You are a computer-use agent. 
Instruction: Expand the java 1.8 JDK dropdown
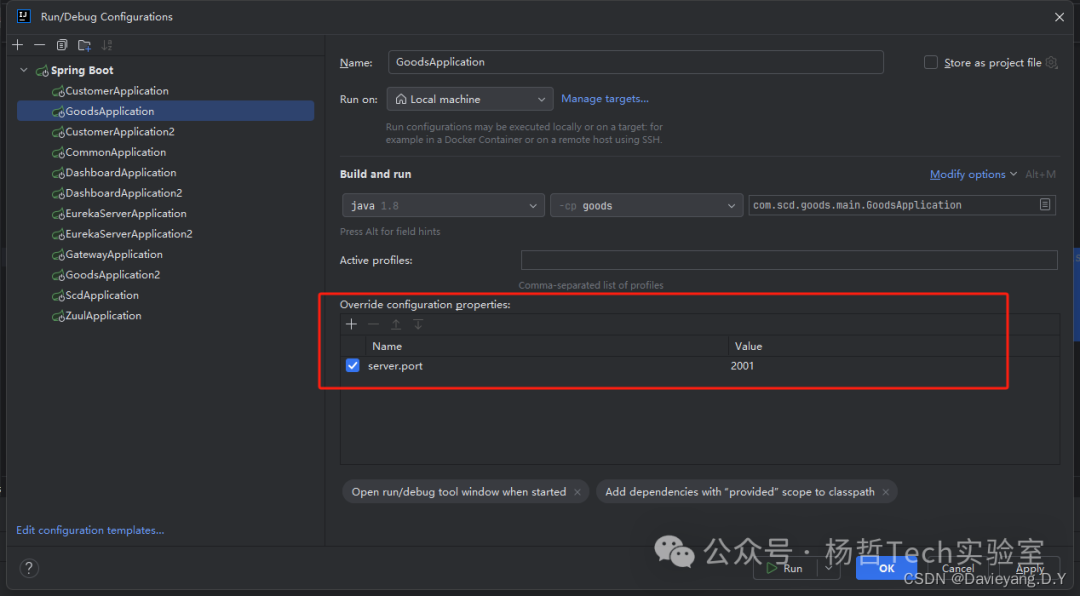443,205
